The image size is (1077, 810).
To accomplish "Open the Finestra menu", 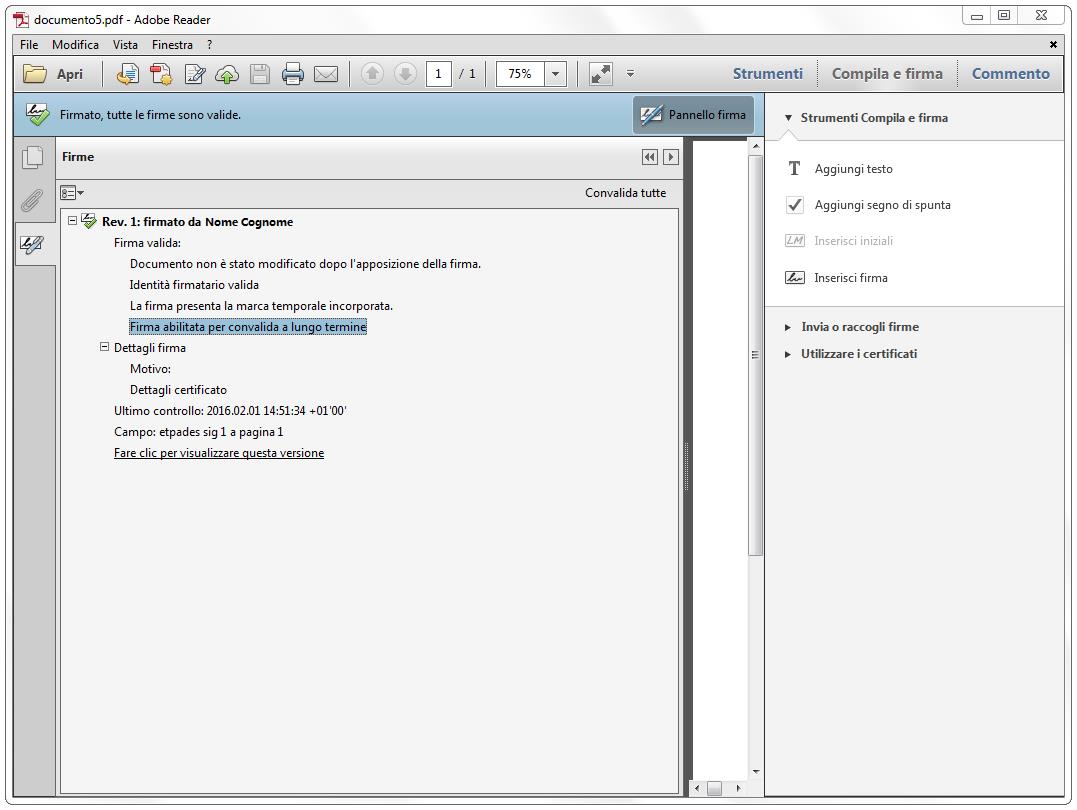I will (x=172, y=45).
